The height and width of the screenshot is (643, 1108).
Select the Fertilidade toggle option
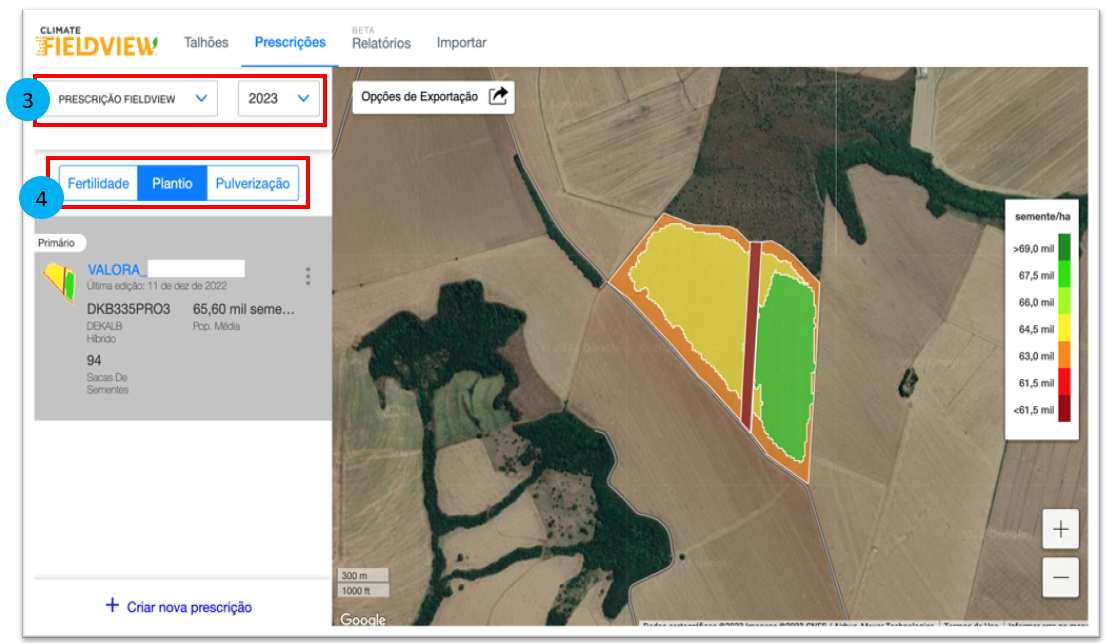(98, 184)
